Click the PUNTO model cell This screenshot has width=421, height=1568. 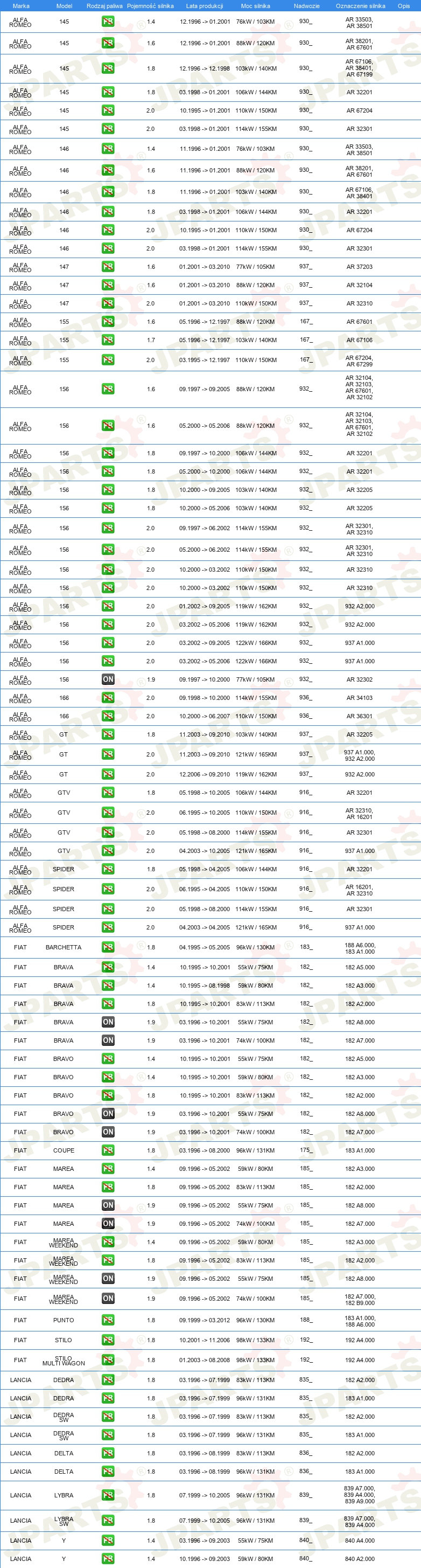click(64, 1320)
